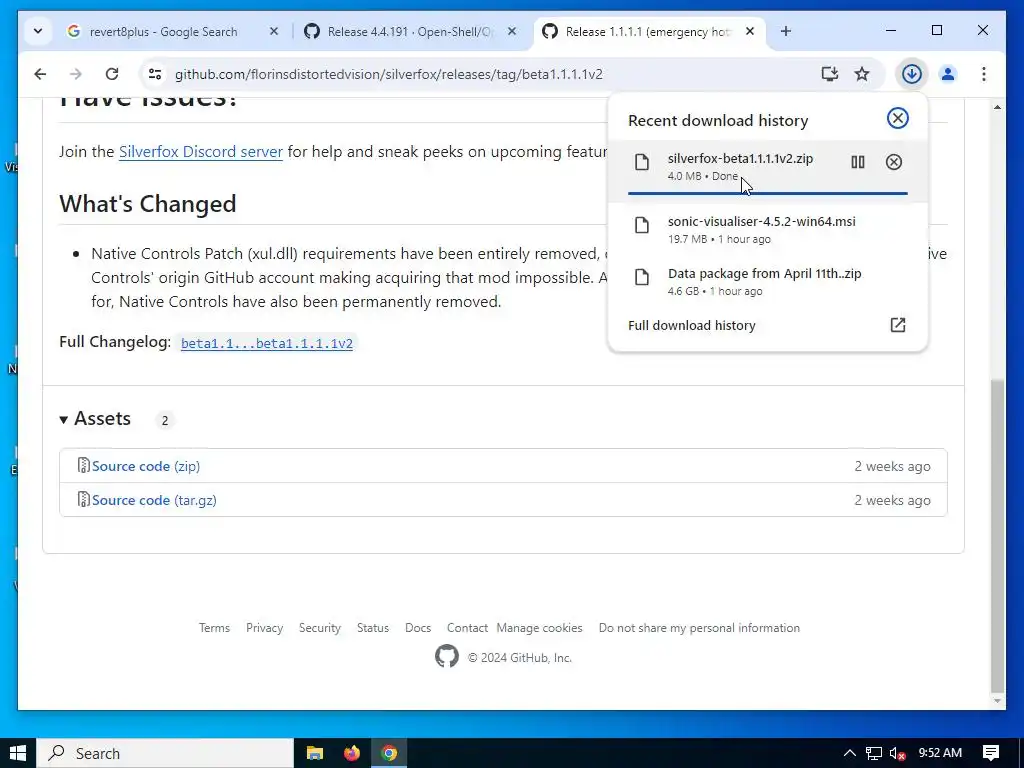This screenshot has width=1024, height=768.
Task: Click the GitHub logo in footer
Action: (447, 656)
